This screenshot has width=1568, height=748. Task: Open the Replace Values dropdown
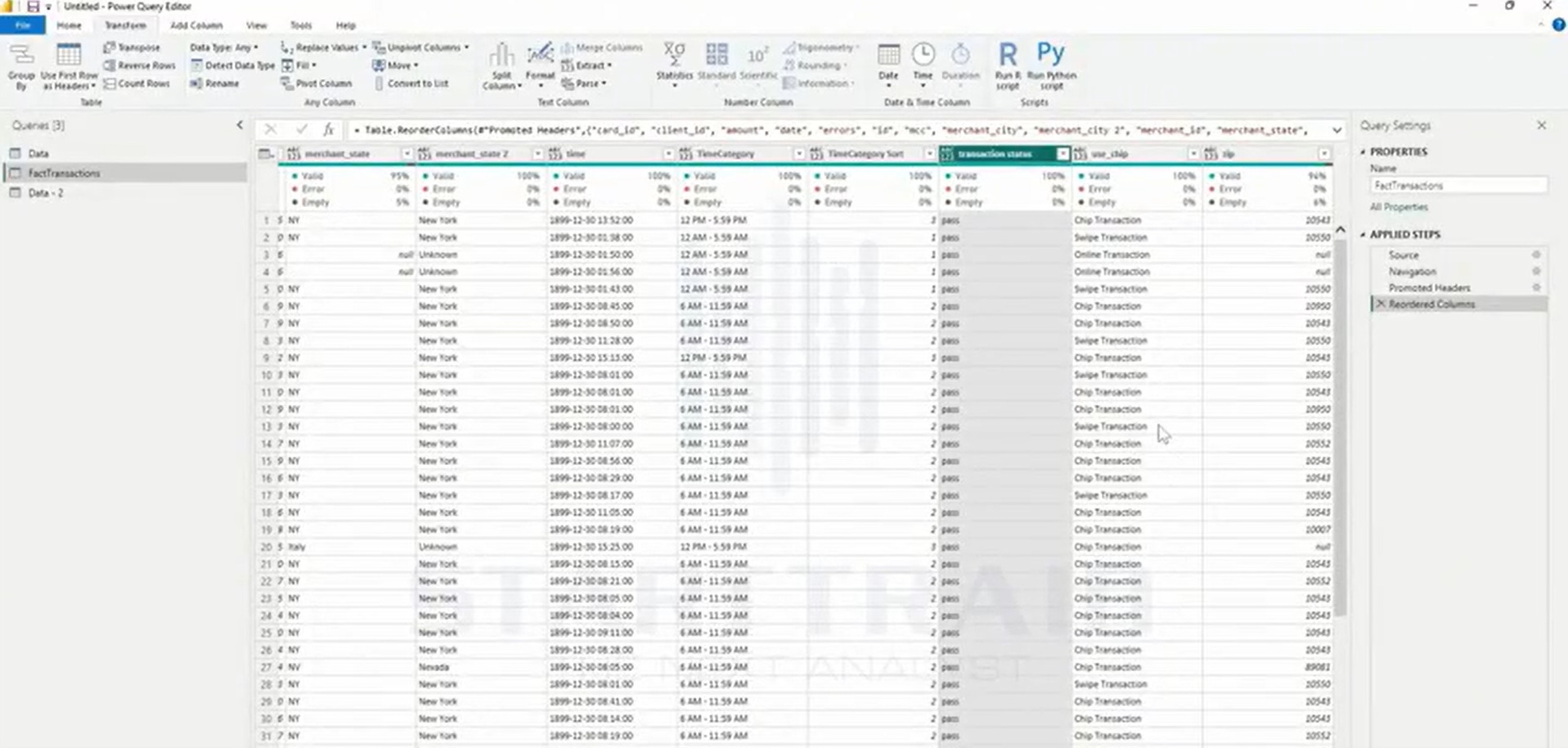324,47
